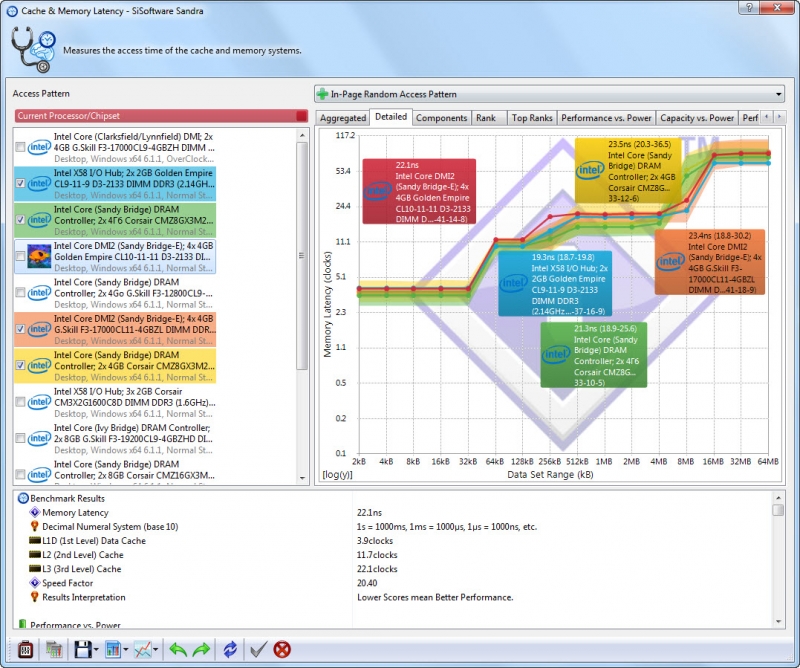Click the floppy disk save icon
800x668 pixels.
click(x=83, y=649)
